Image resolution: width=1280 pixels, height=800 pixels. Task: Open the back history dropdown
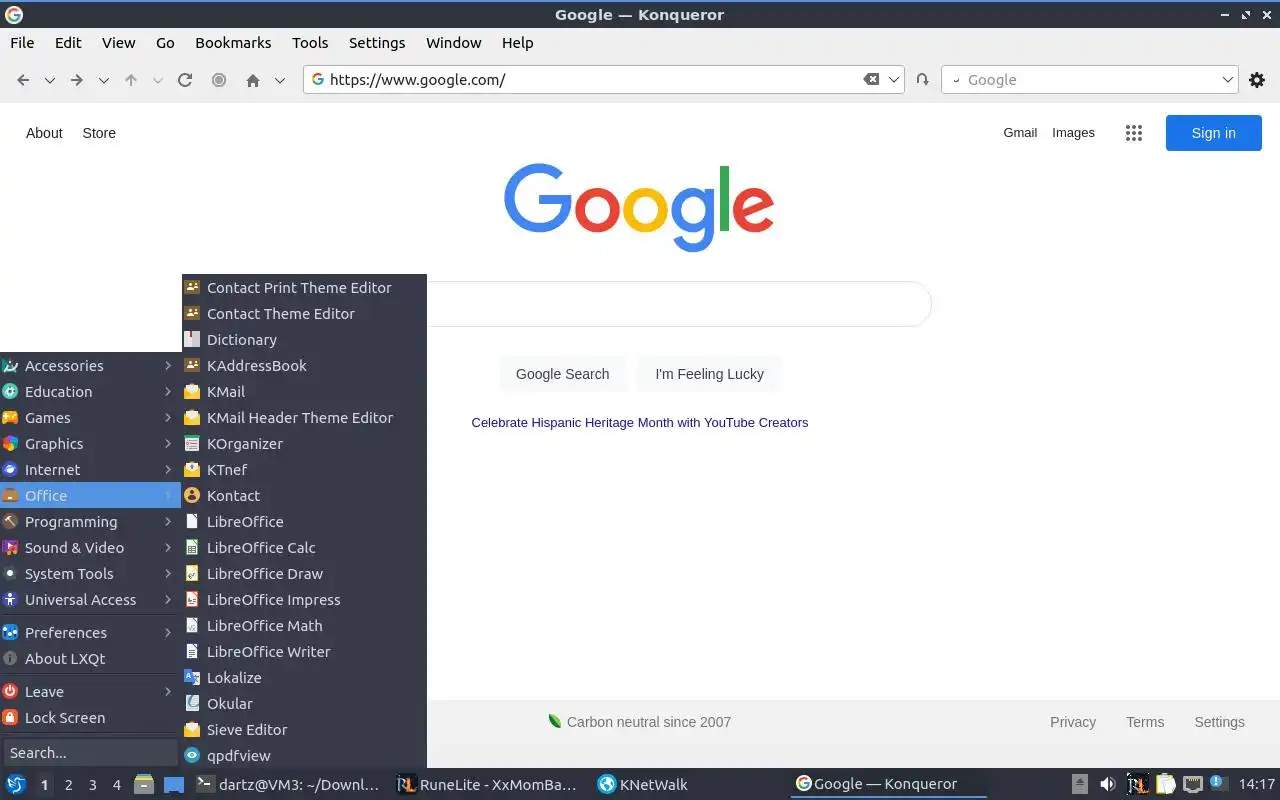[49, 80]
